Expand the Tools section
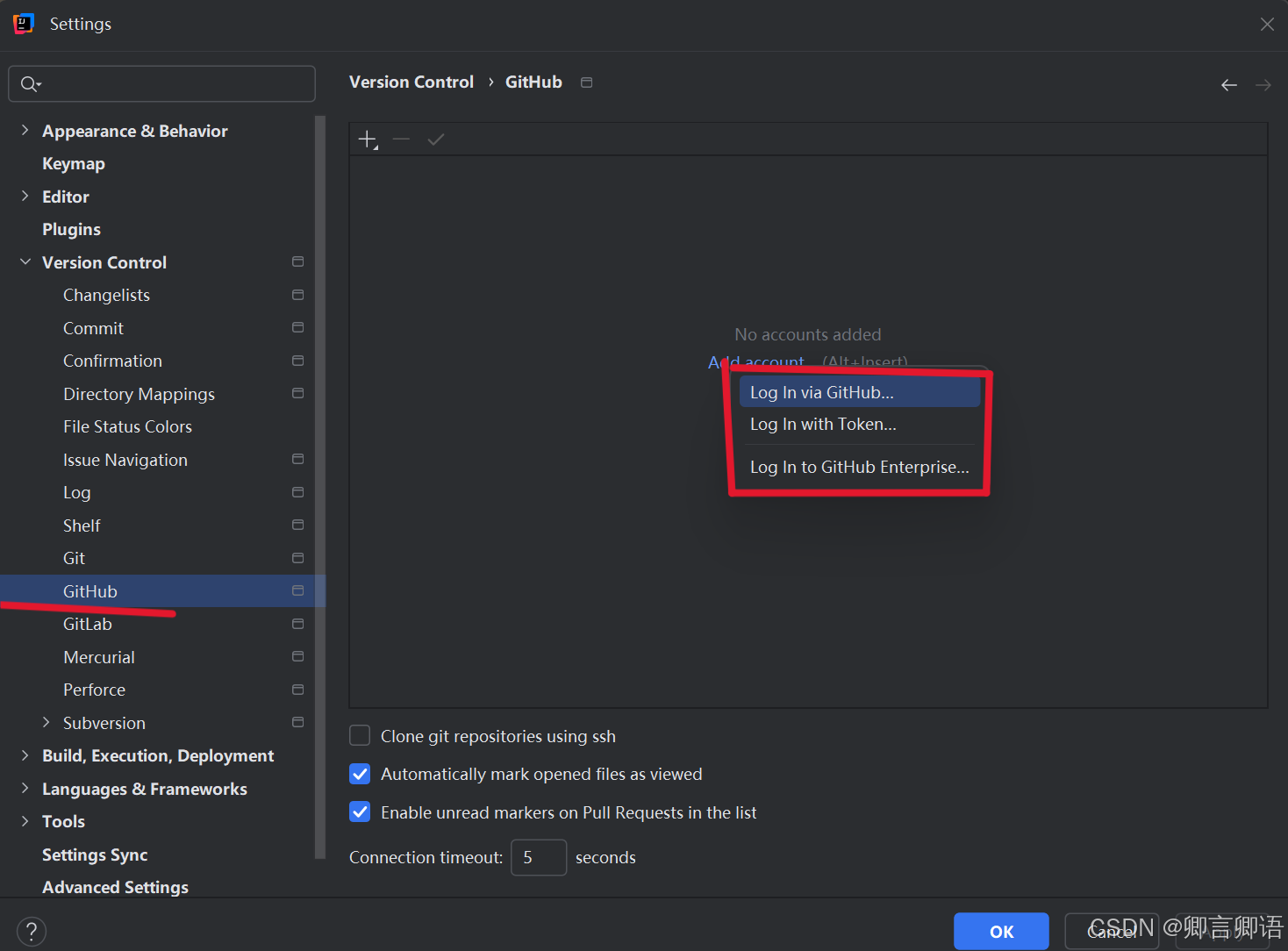1288x951 pixels. pos(25,821)
